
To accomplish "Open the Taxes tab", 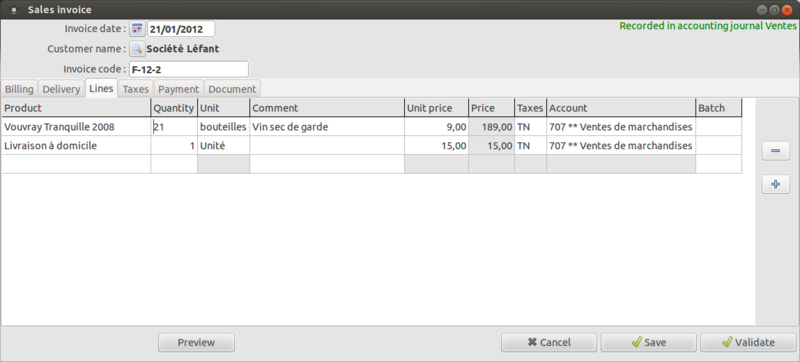I will point(136,89).
